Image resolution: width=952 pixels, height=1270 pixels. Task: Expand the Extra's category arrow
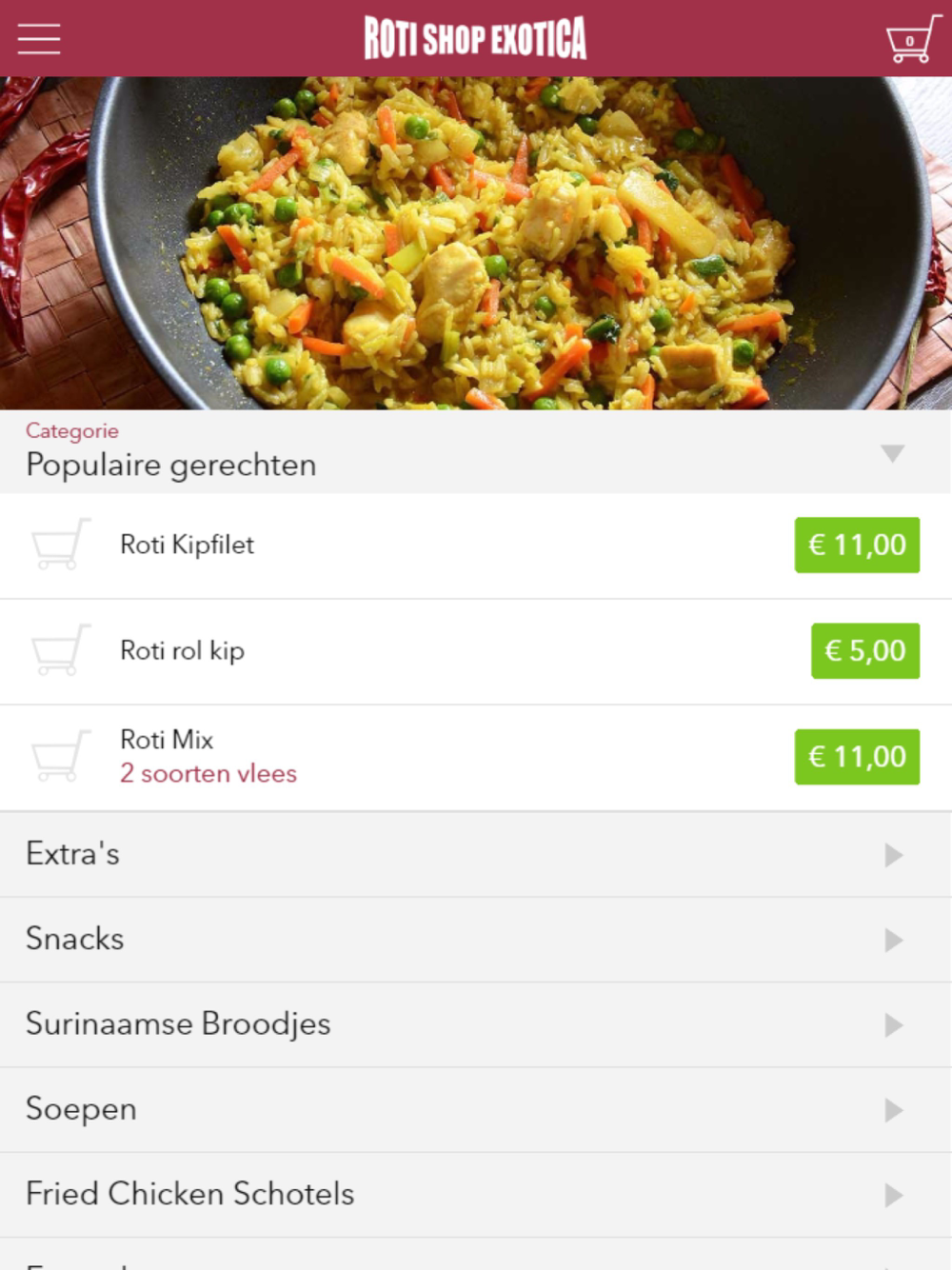(893, 855)
